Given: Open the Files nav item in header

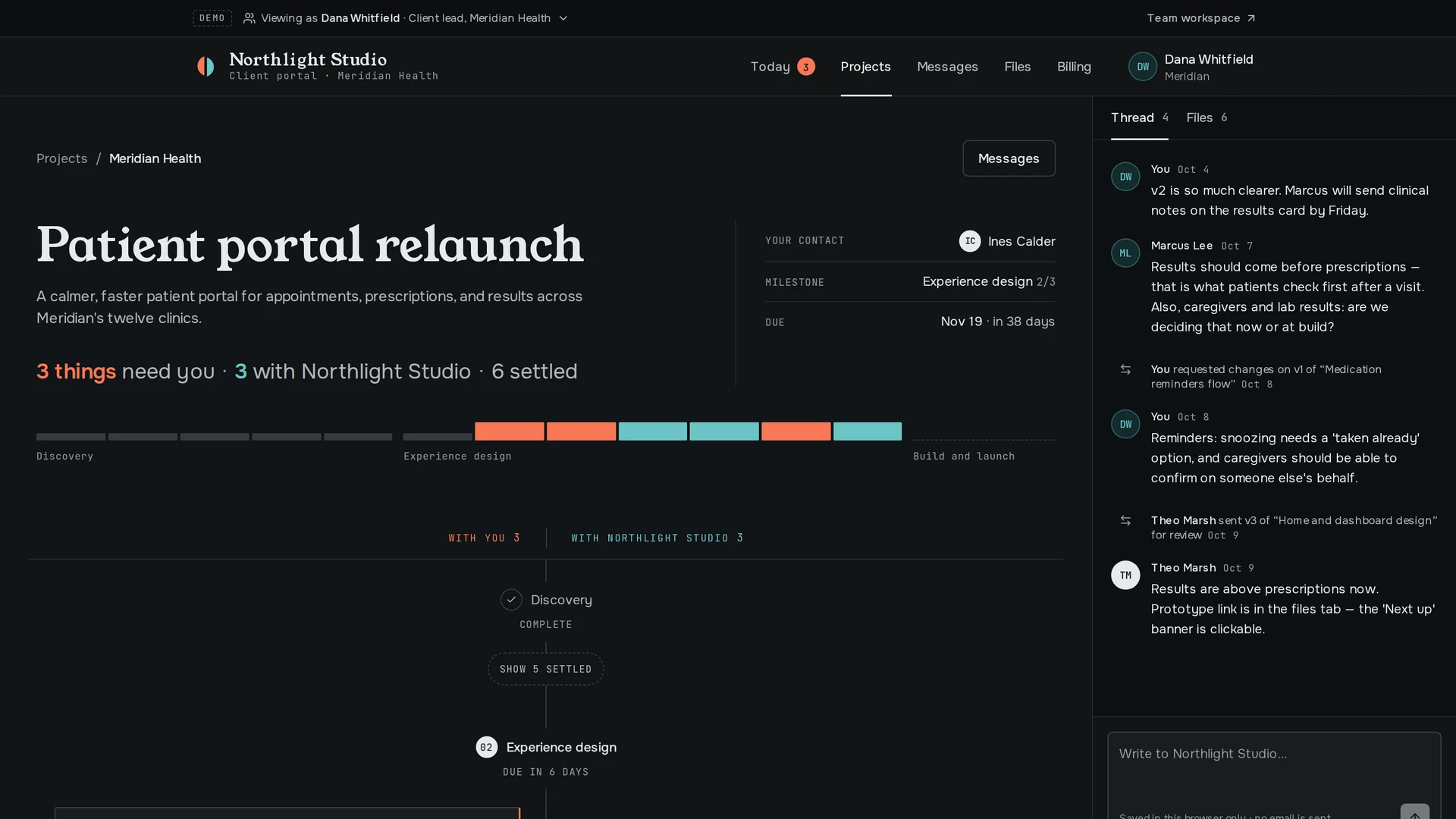Looking at the screenshot, I should click(x=1017, y=67).
